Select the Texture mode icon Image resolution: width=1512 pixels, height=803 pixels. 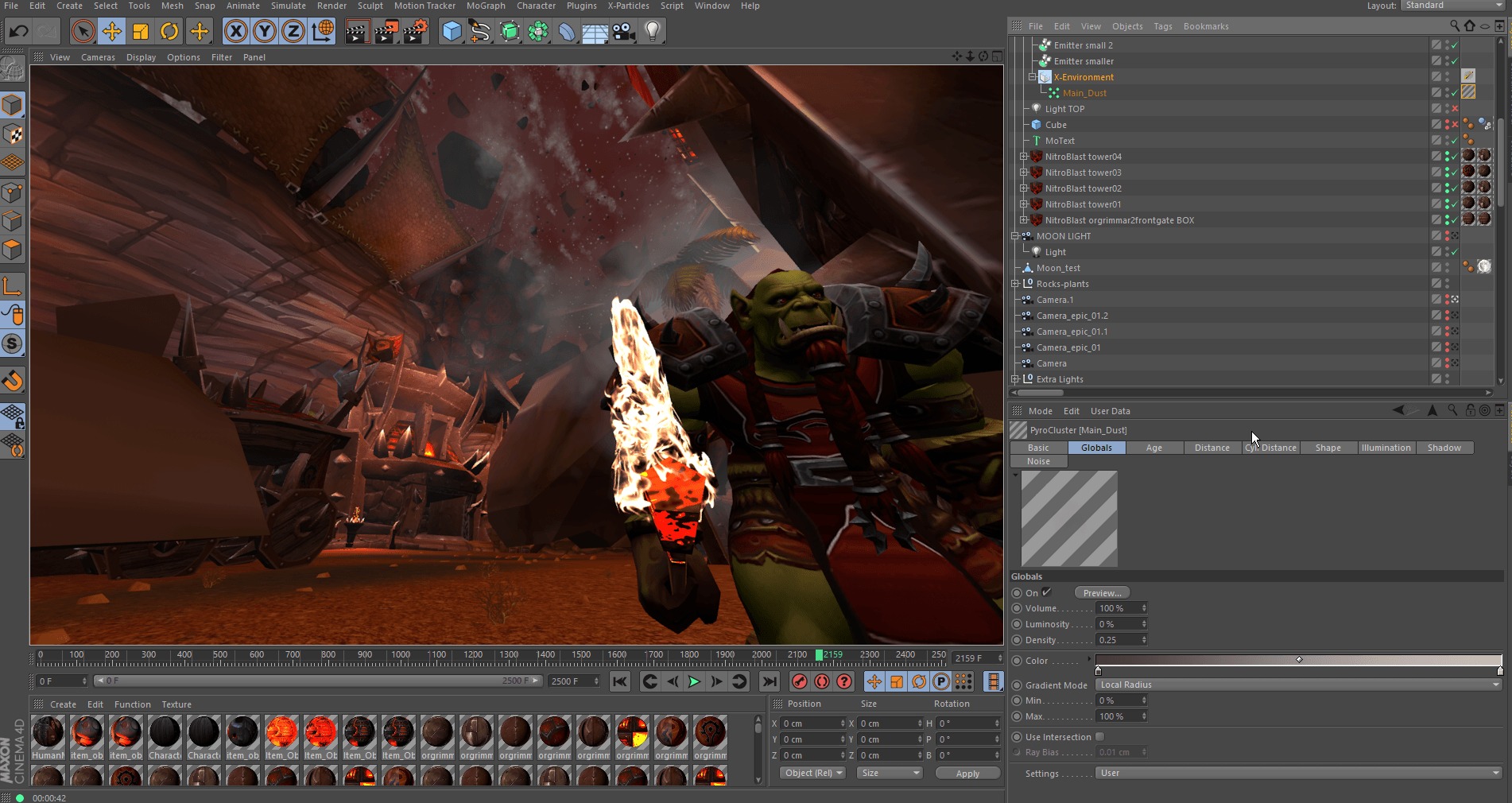click(x=13, y=134)
